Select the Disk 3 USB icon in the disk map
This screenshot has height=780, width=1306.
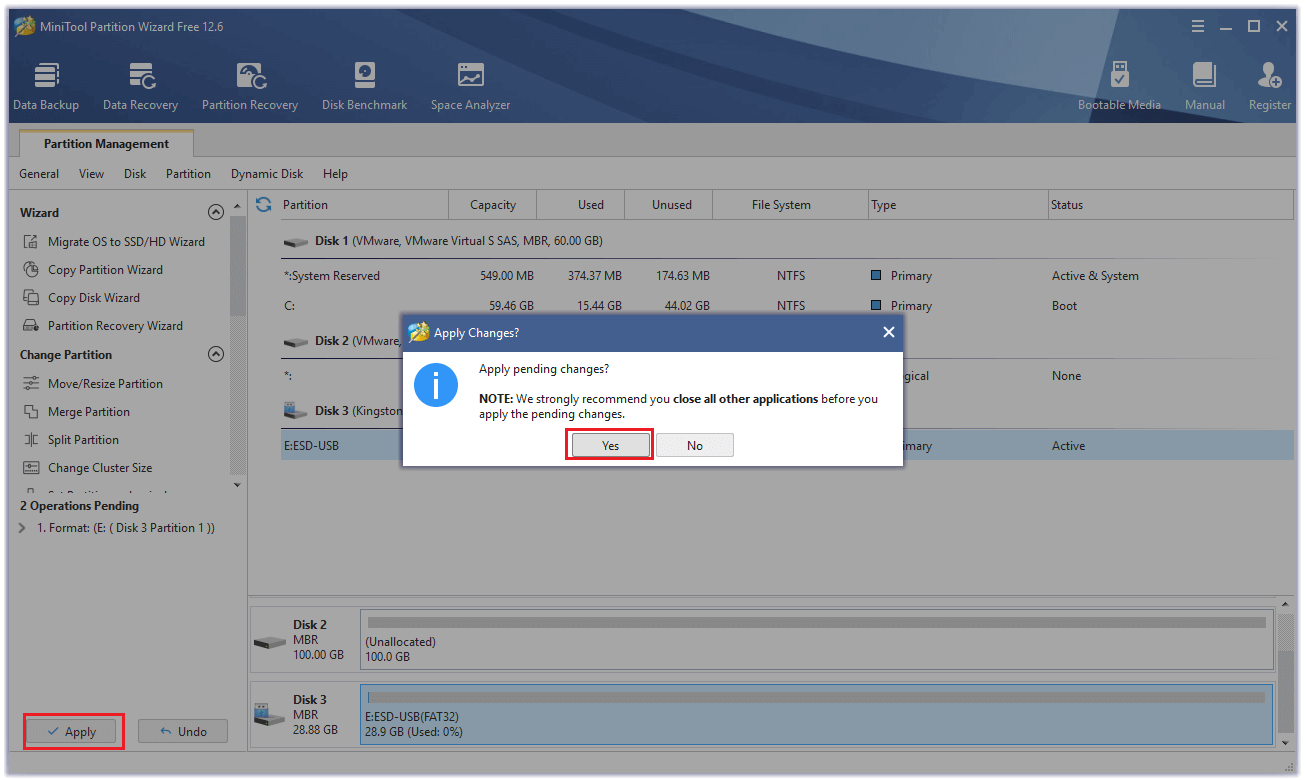coord(270,716)
